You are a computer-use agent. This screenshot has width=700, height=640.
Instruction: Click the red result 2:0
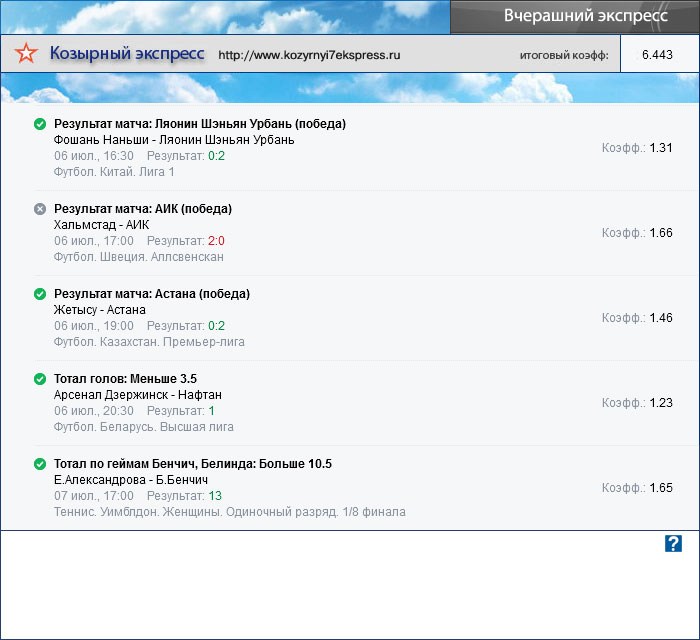click(216, 241)
